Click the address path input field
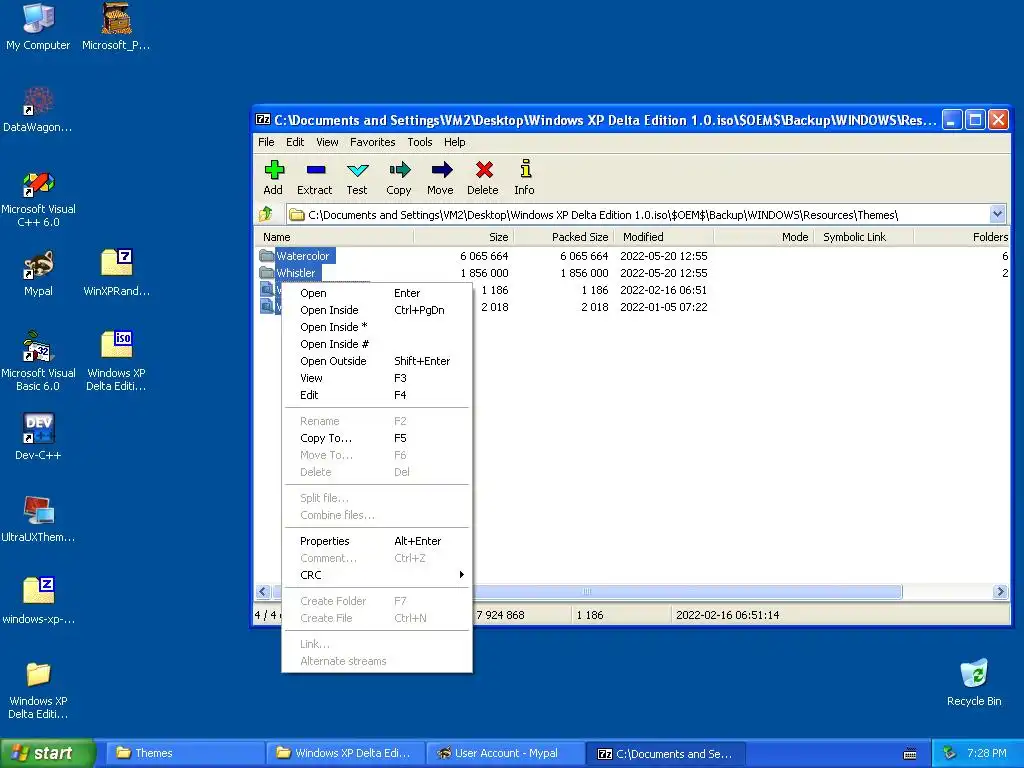The height and width of the screenshot is (768, 1024). [x=638, y=214]
